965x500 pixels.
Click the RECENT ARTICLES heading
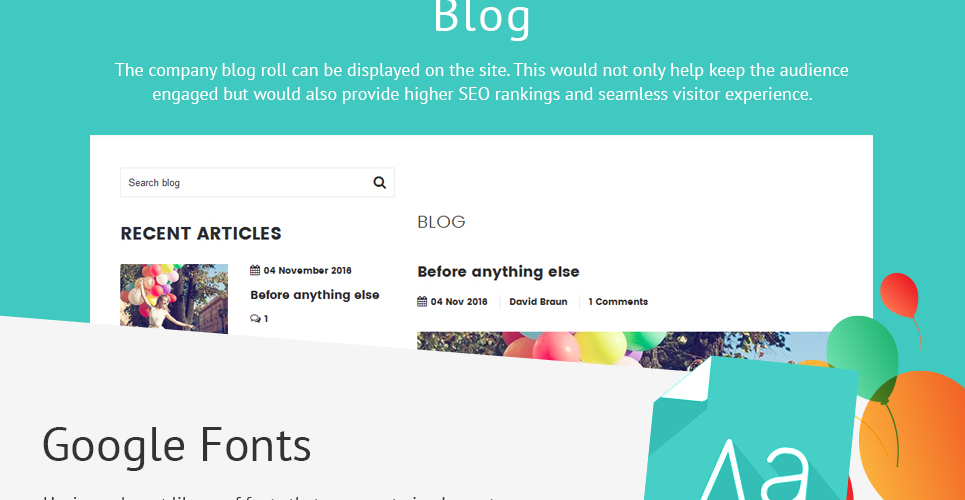point(201,233)
